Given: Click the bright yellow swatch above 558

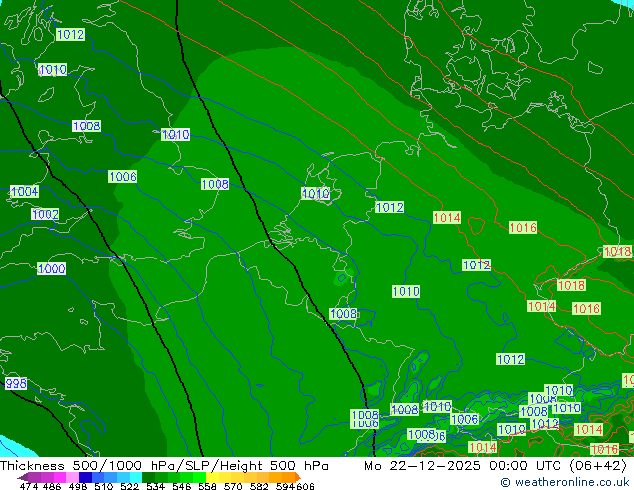Looking at the screenshot, I should [x=212, y=477].
